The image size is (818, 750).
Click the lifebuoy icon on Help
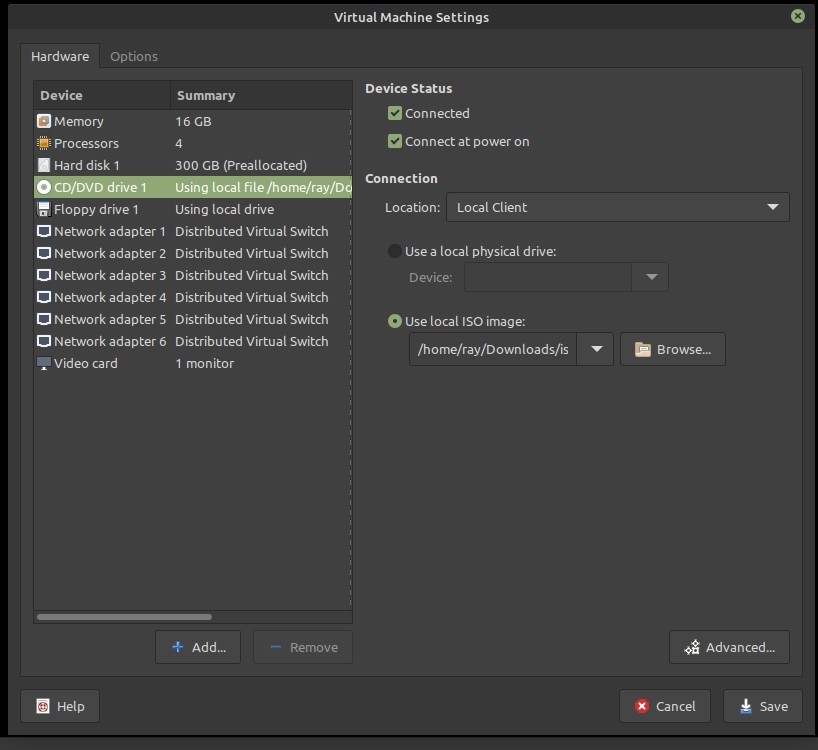pyautogui.click(x=43, y=706)
